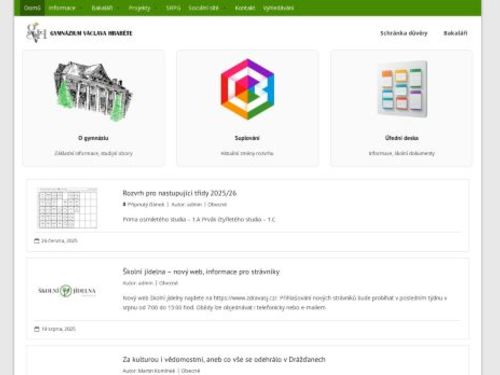Open article Rozvrh pro nastupující třídy 2025/26
Image resolution: width=500 pixels, height=375 pixels.
coord(180,193)
